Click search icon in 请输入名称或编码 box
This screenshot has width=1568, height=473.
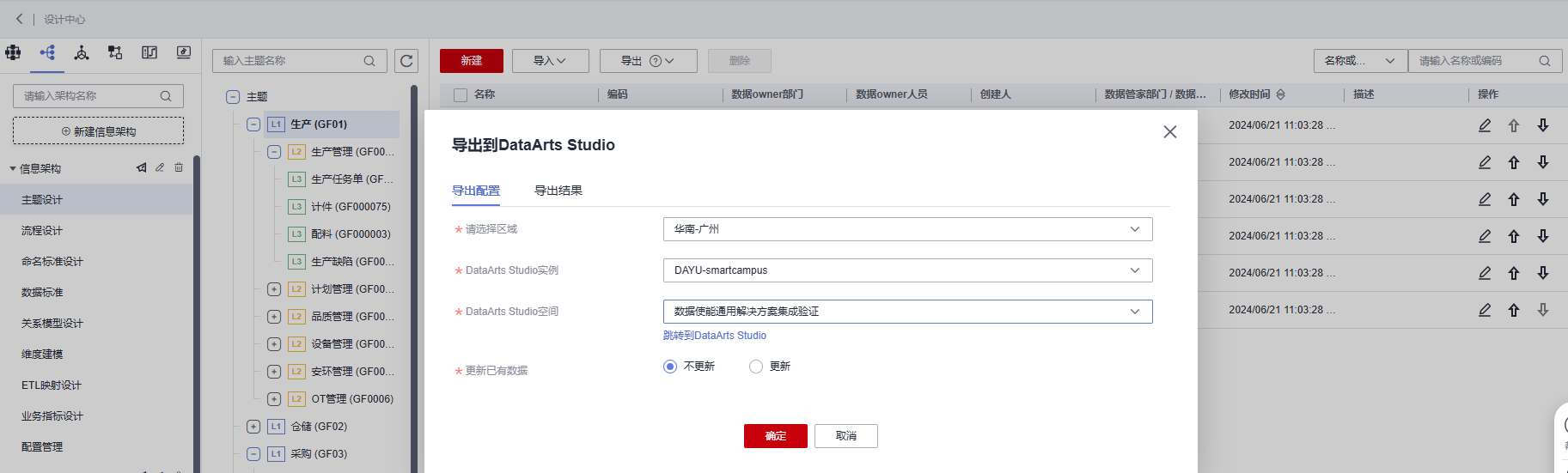click(1545, 61)
